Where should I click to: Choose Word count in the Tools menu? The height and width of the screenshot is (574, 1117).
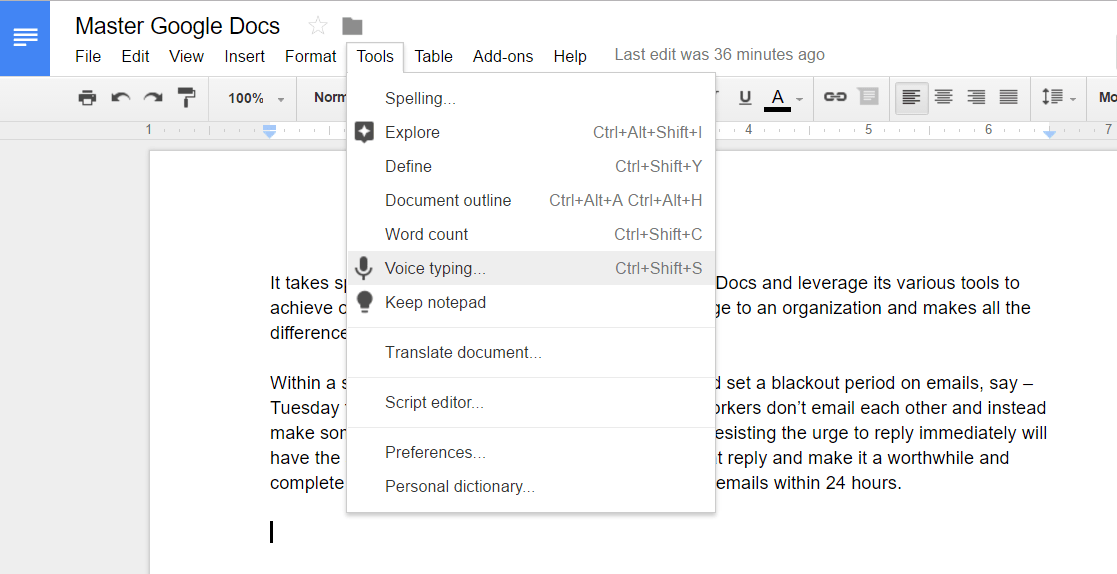click(x=427, y=234)
